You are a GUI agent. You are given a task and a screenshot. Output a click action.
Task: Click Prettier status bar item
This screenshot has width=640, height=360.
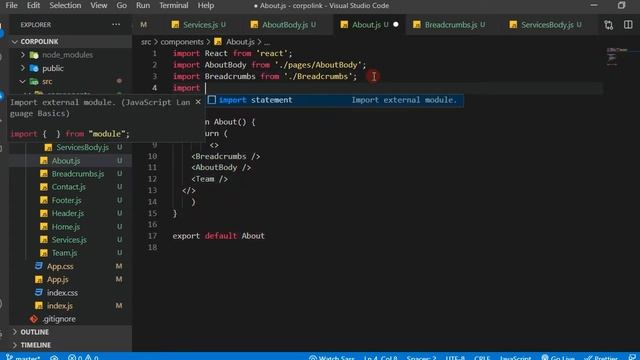point(601,357)
